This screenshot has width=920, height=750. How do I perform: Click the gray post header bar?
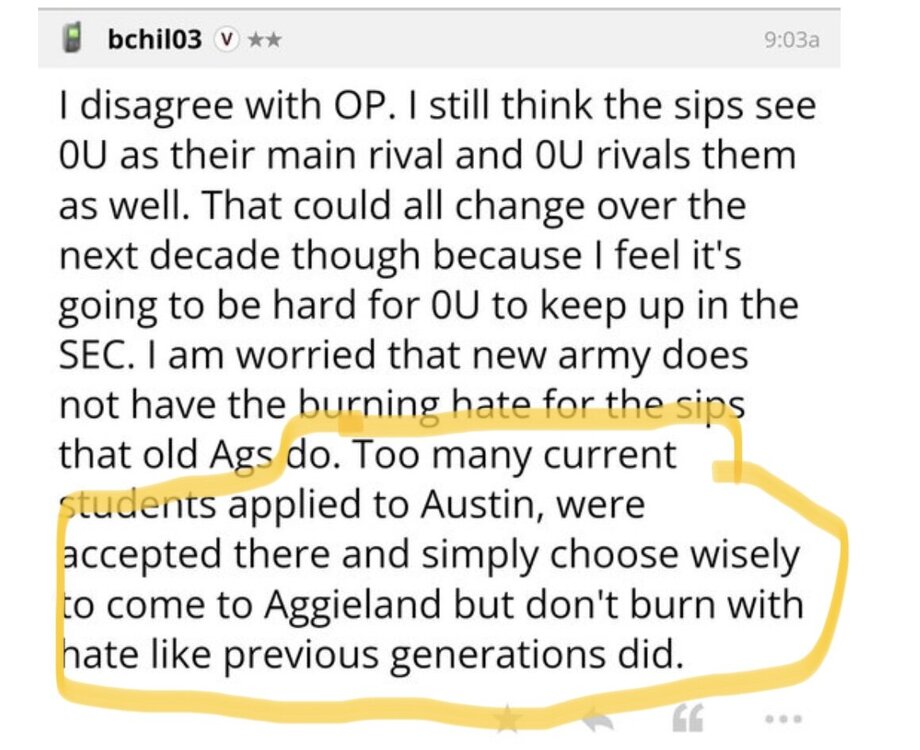point(500,40)
